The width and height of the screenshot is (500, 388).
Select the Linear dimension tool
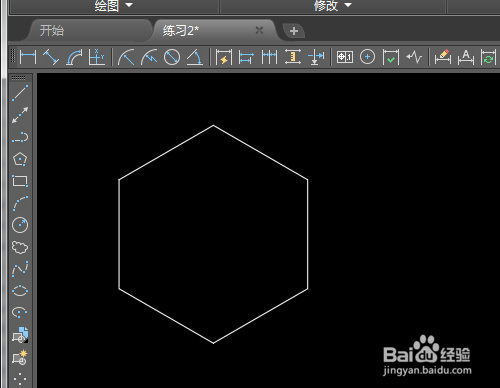28,57
